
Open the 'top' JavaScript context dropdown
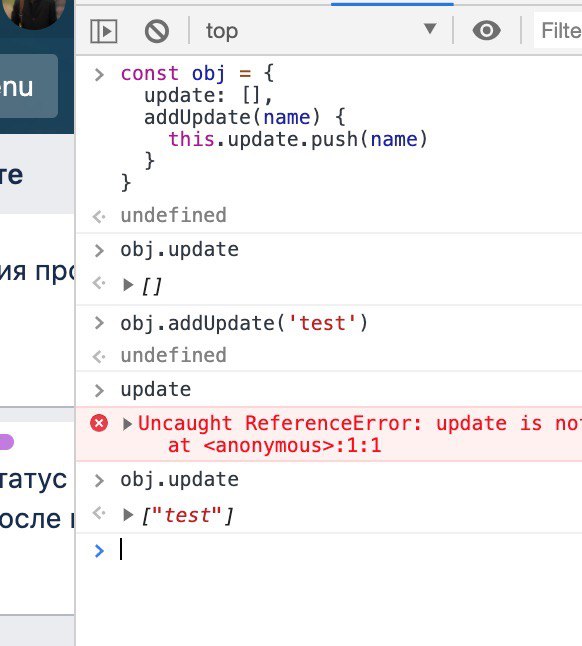click(x=320, y=30)
